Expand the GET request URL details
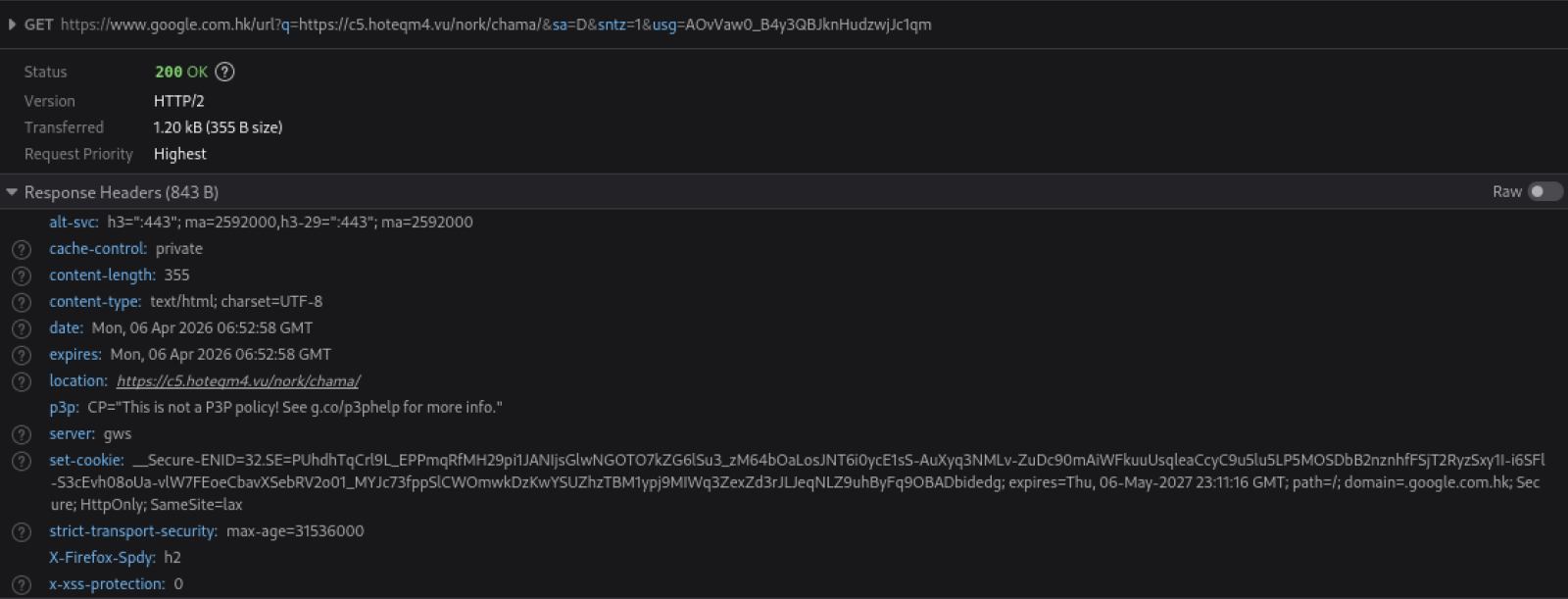 click(12, 25)
